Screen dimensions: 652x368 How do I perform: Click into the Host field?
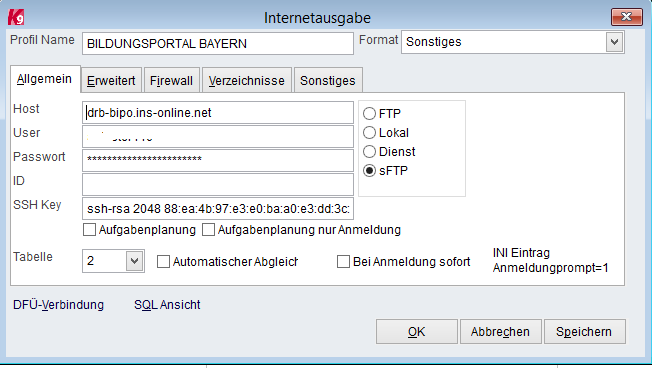pyautogui.click(x=217, y=113)
